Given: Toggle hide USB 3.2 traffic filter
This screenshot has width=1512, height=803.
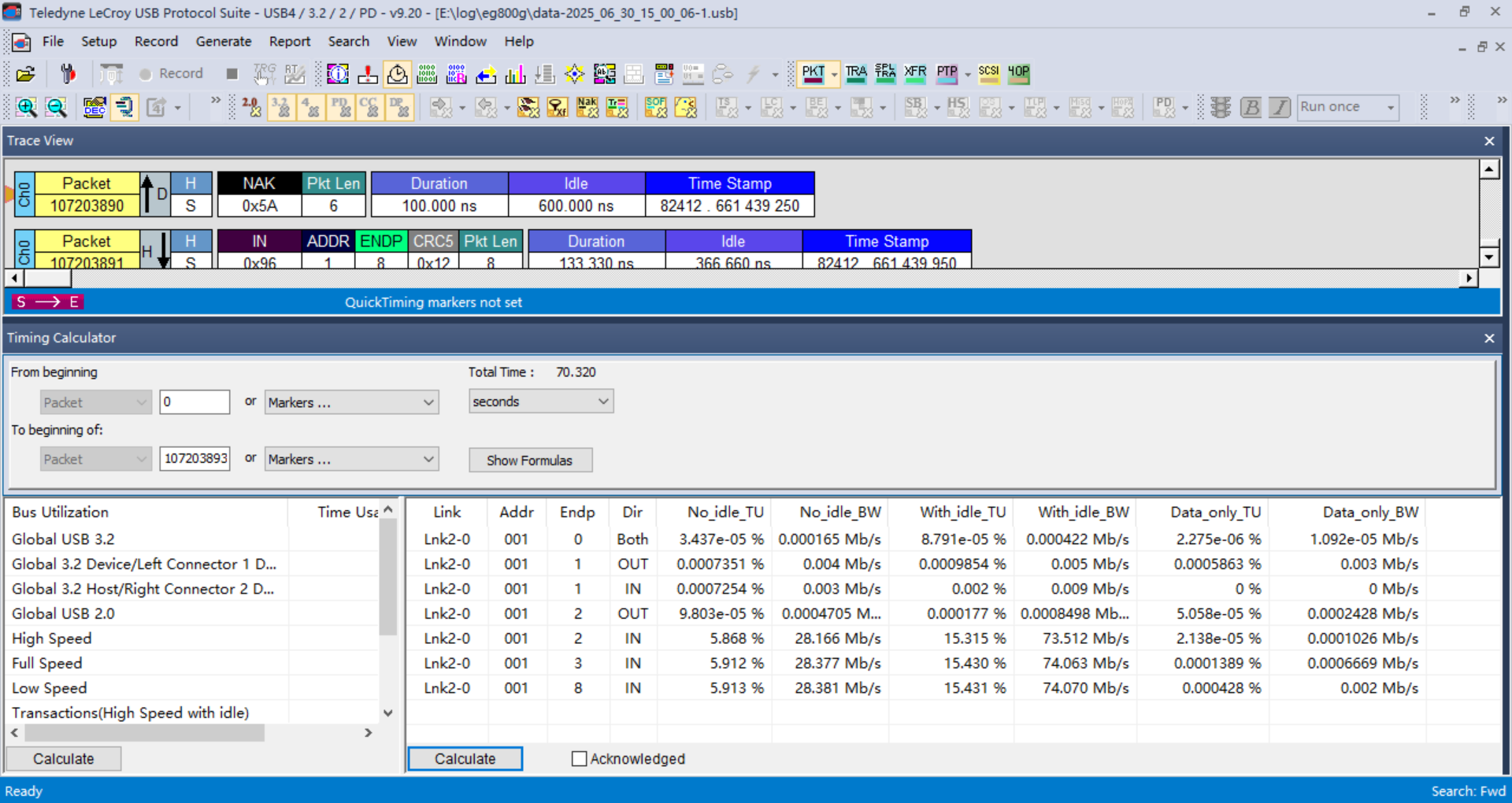Looking at the screenshot, I should pyautogui.click(x=281, y=107).
